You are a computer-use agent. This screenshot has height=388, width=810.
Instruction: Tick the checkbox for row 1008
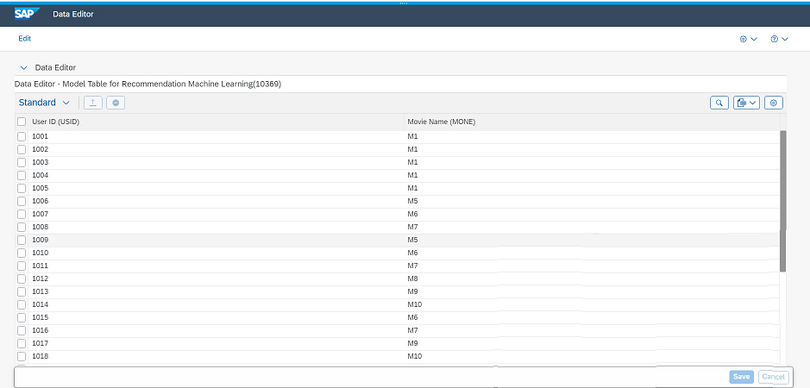click(x=22, y=227)
